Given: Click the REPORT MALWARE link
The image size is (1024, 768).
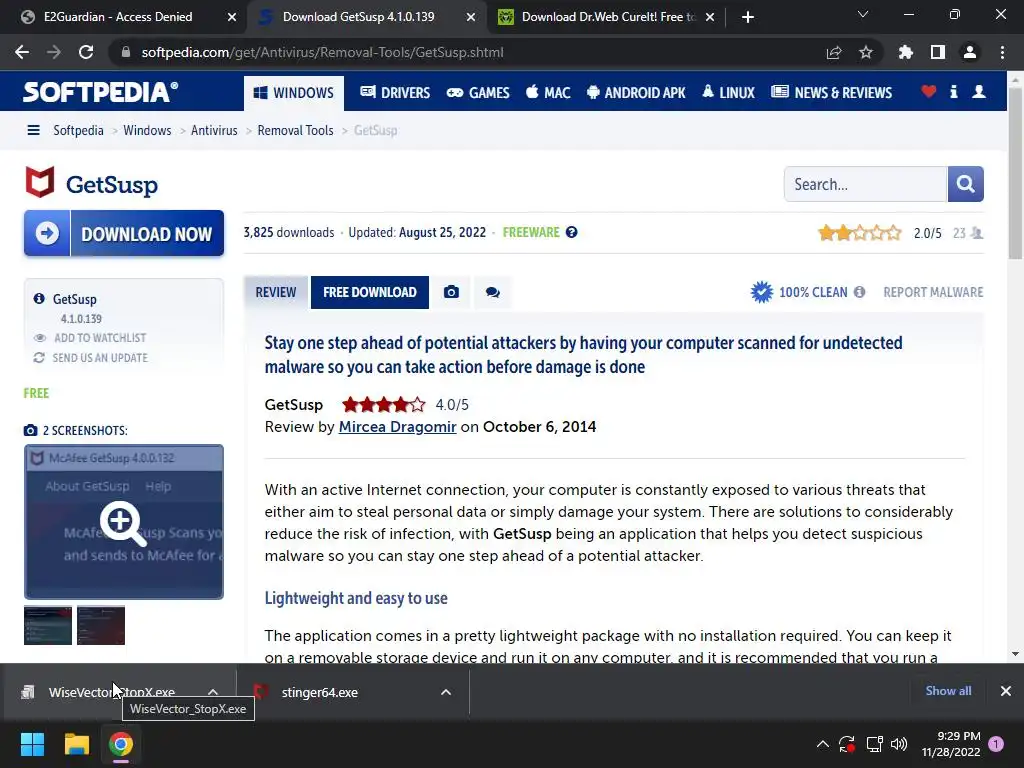Looking at the screenshot, I should tap(933, 292).
